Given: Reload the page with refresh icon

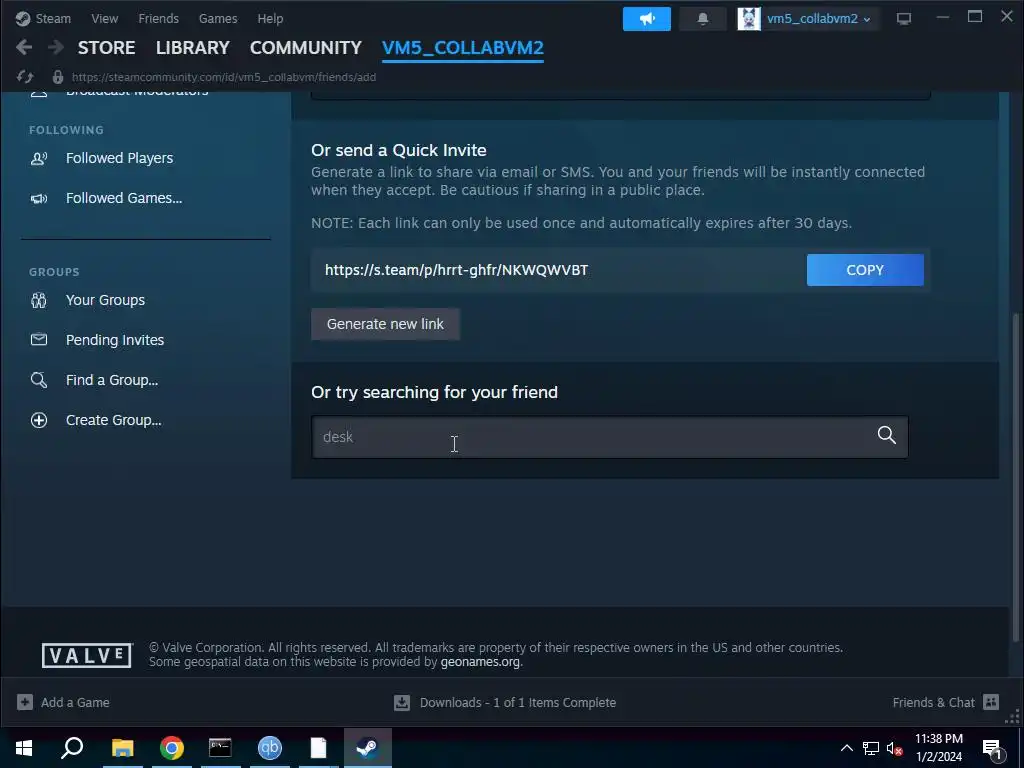Looking at the screenshot, I should click(x=25, y=77).
